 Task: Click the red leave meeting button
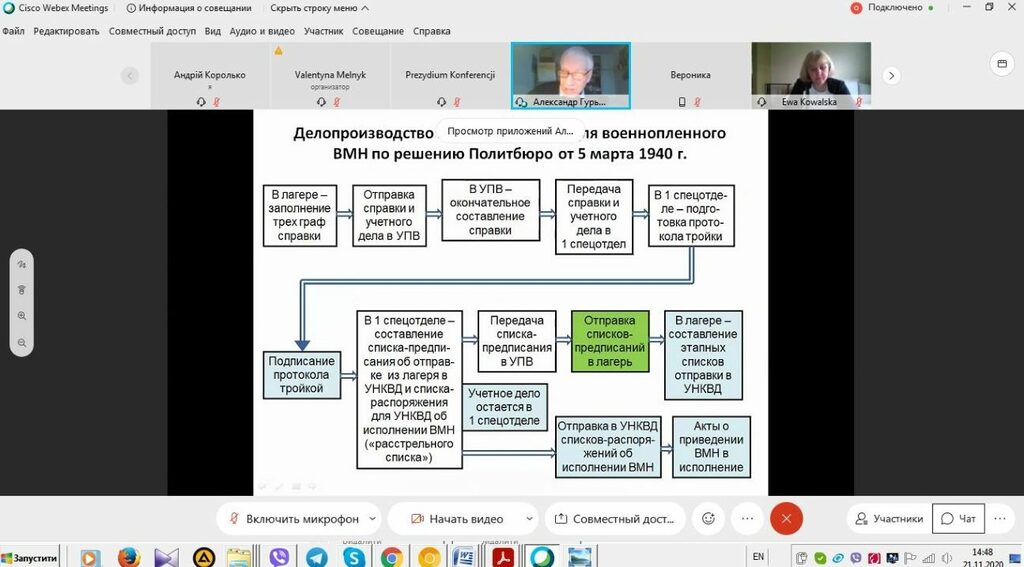coord(786,518)
